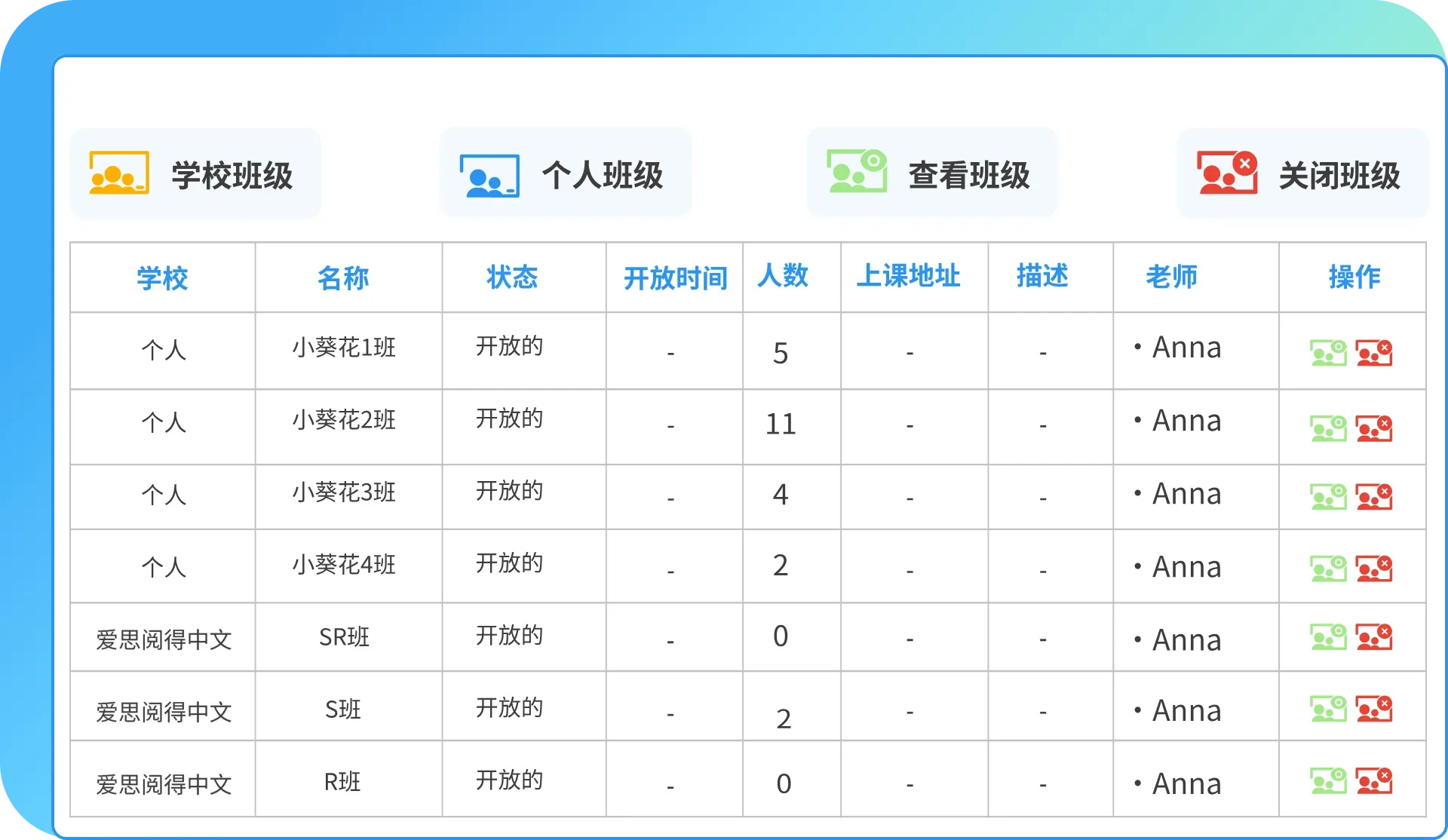Close the R班 class via red icon
This screenshot has width=1448, height=840.
point(1374,780)
